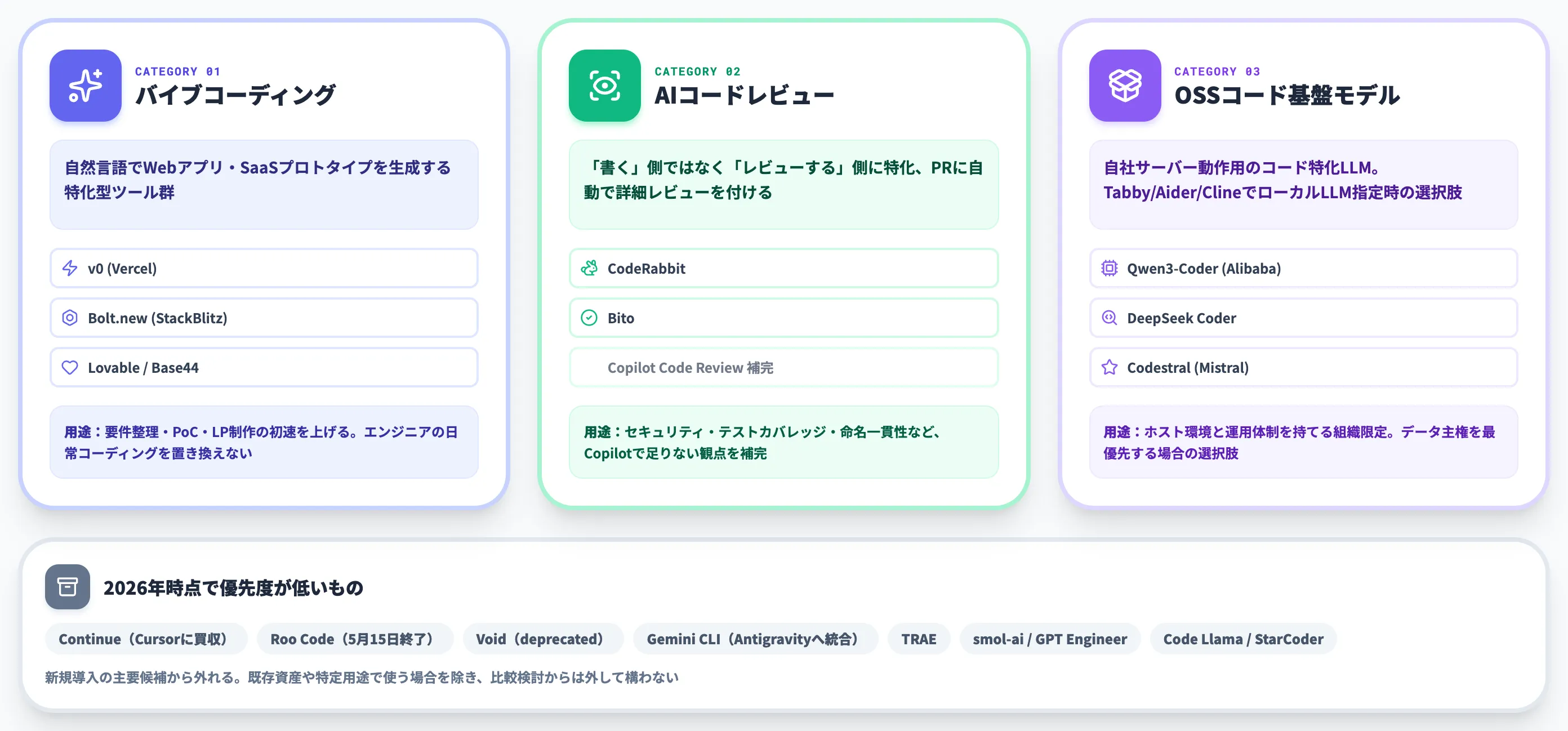Click the green scan-eye icon for Category 02

(x=604, y=85)
